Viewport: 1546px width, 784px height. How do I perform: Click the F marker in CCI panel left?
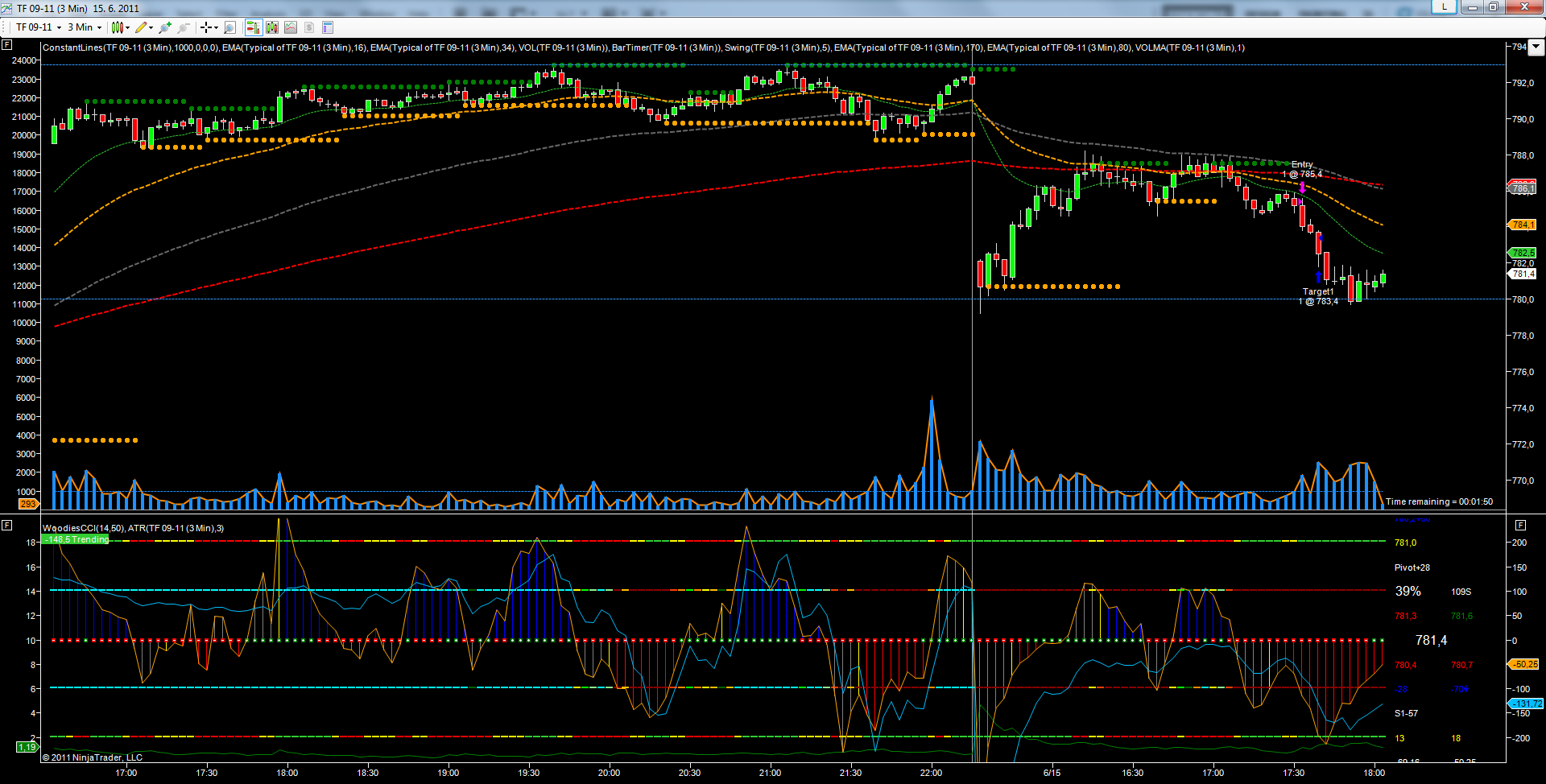6,525
